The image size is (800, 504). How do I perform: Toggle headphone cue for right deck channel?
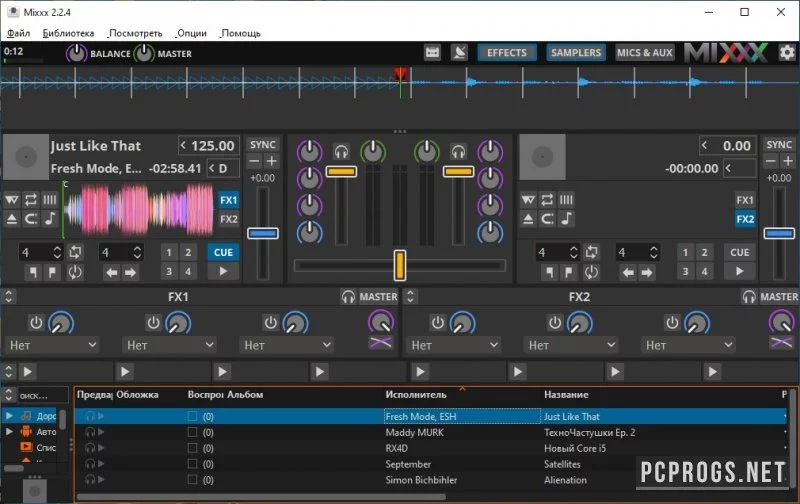458,152
